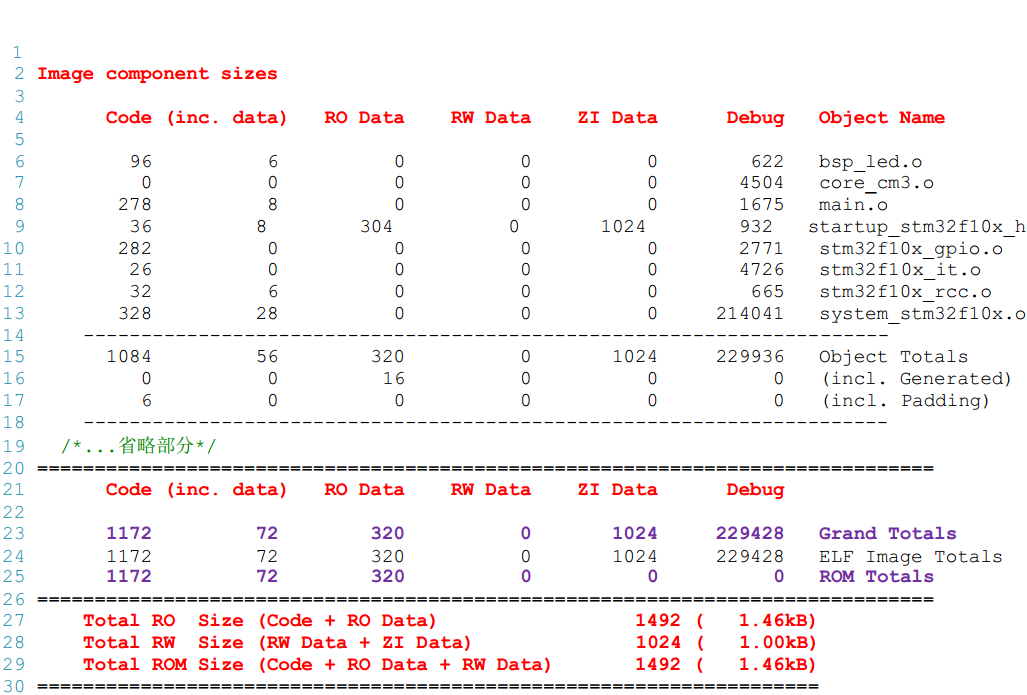Click the 'Debug' header on line 4
Viewport: 1027px width, 695px height.
755,118
